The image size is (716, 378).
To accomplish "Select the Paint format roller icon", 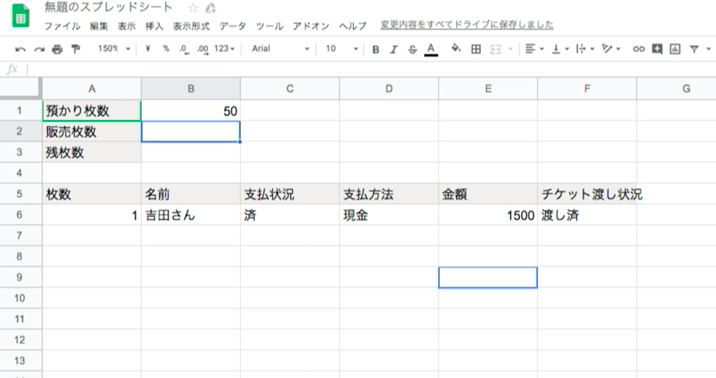I will pos(76,49).
